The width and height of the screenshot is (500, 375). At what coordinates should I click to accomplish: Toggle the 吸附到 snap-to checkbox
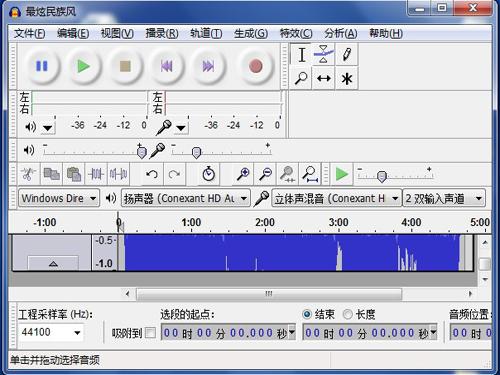coord(151,332)
